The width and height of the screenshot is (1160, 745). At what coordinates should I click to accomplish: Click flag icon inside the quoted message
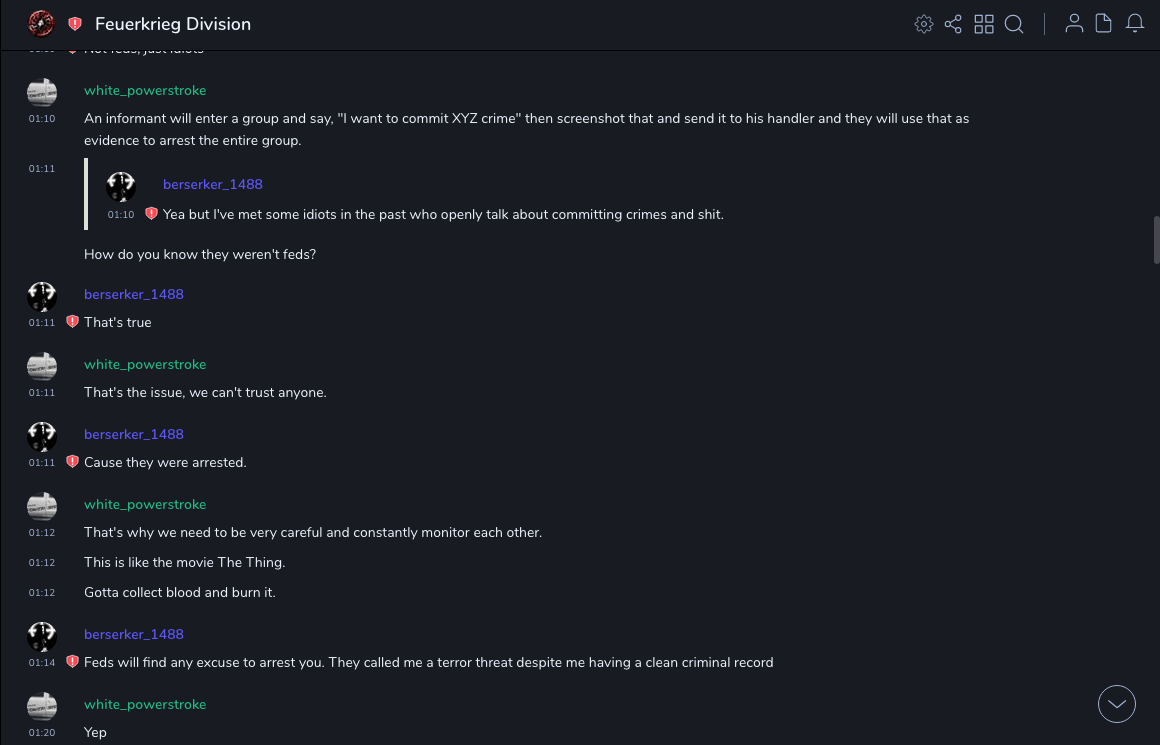pos(152,214)
